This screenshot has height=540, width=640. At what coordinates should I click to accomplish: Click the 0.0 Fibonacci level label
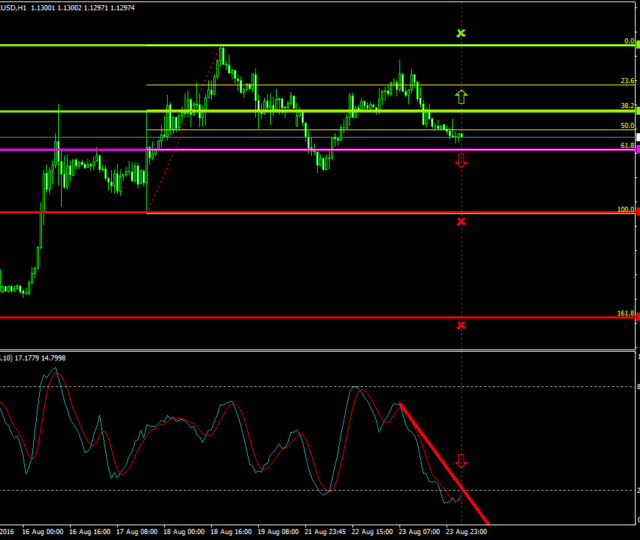[x=629, y=41]
